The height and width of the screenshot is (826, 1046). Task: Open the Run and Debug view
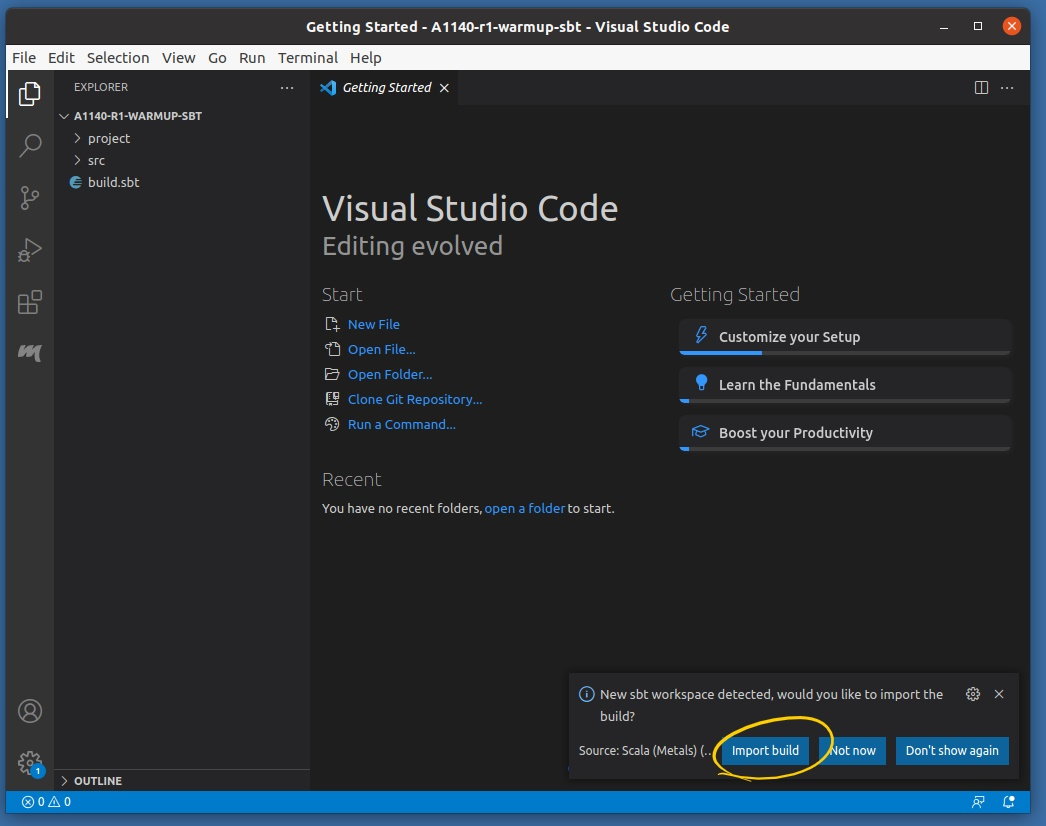point(30,250)
